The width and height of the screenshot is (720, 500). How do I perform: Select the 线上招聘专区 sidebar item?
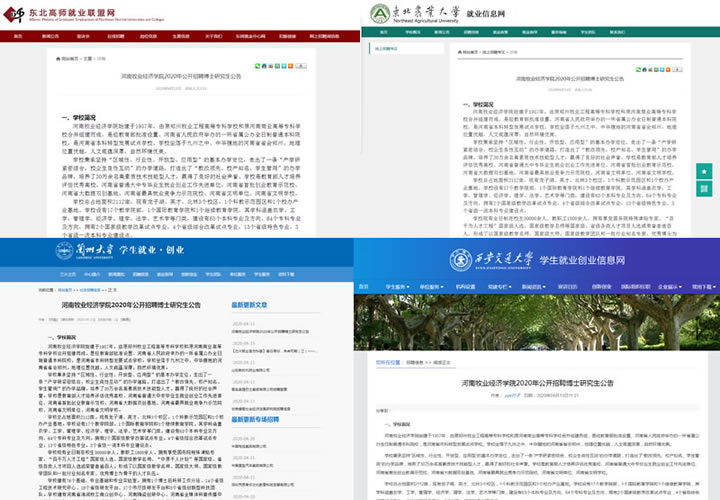point(406,49)
